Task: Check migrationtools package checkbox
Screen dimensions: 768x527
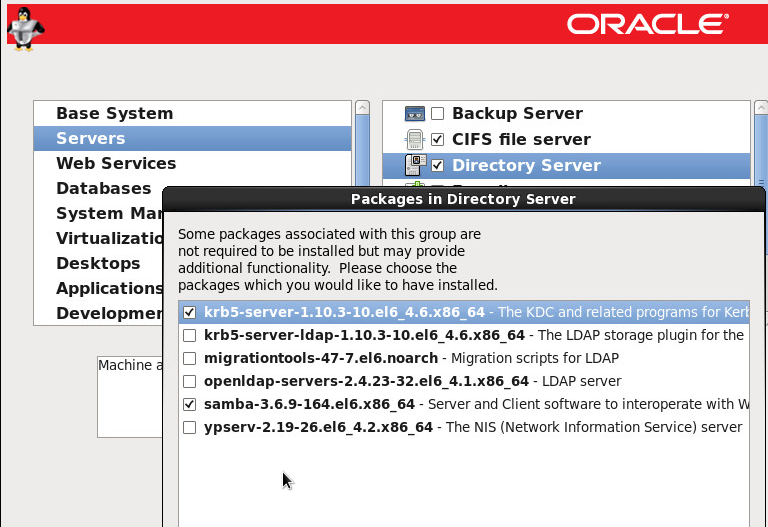Action: click(x=190, y=359)
